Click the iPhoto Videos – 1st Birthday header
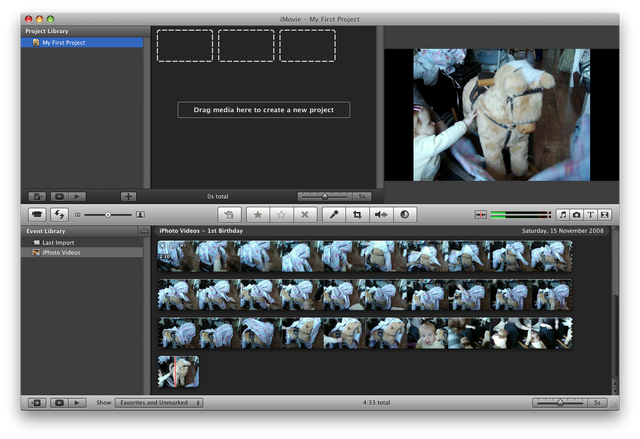The image size is (640, 439). point(201,231)
